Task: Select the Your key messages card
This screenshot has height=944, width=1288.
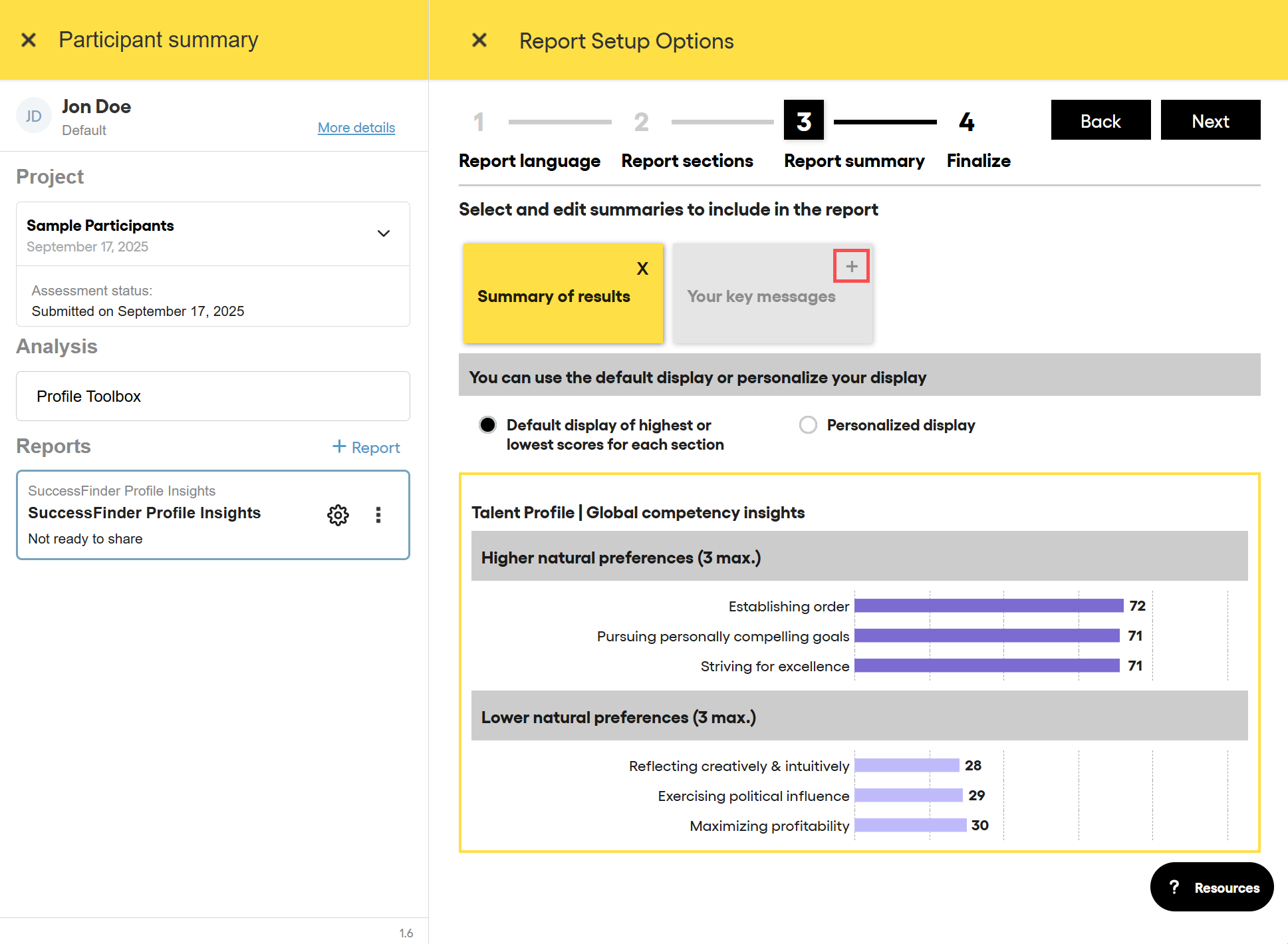Action: pyautogui.click(x=773, y=293)
